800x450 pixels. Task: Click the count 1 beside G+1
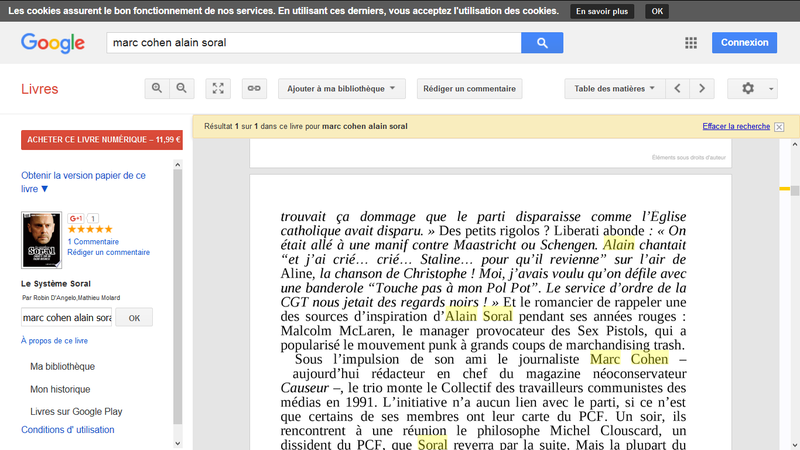[x=93, y=218]
